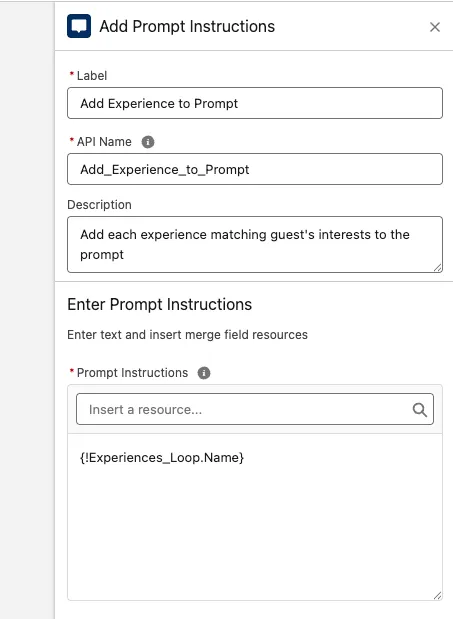Screen dimensions: 453x619
Task: Click the Enter Prompt Instructions section heading
Action: (159, 304)
